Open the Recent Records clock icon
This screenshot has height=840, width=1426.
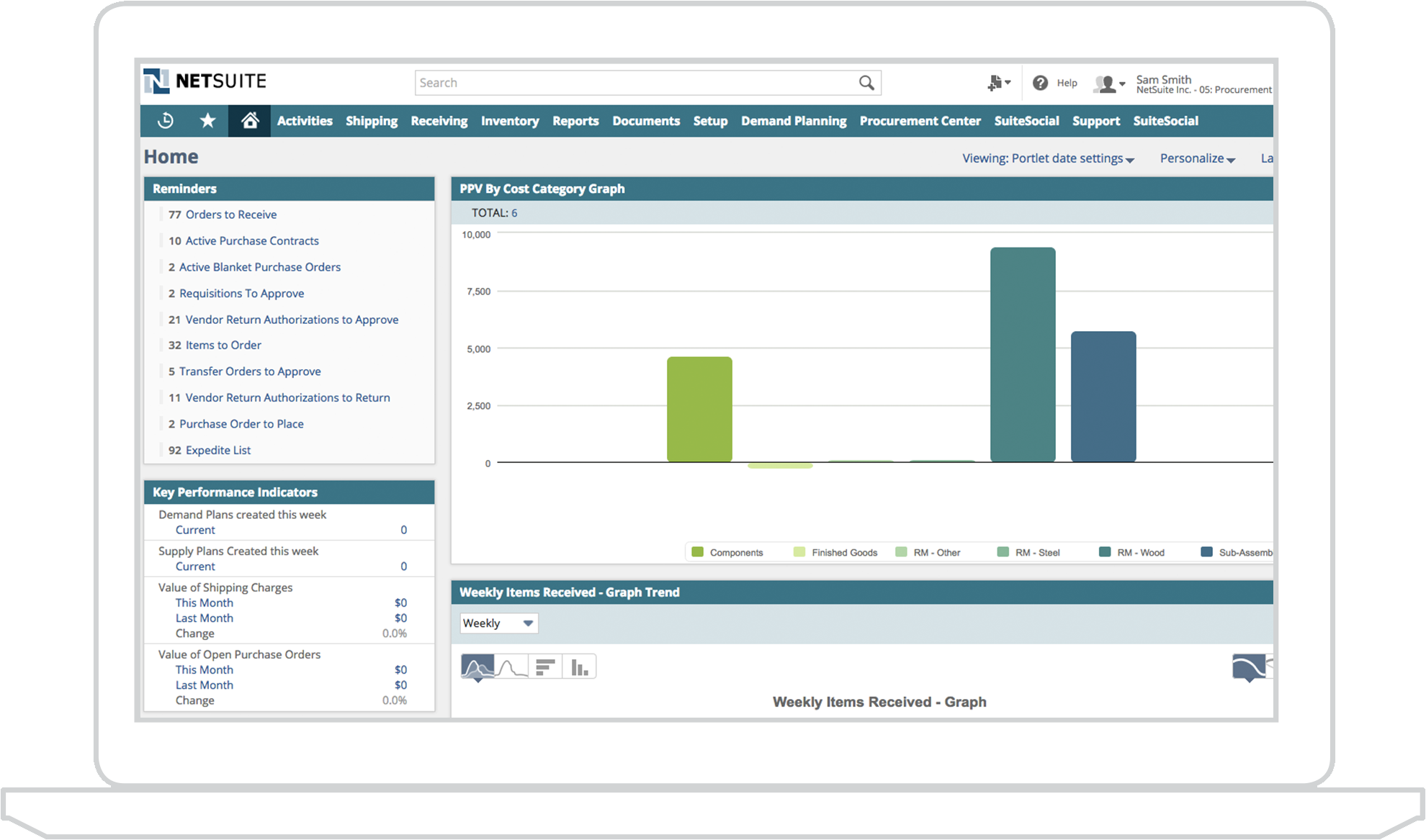point(166,121)
